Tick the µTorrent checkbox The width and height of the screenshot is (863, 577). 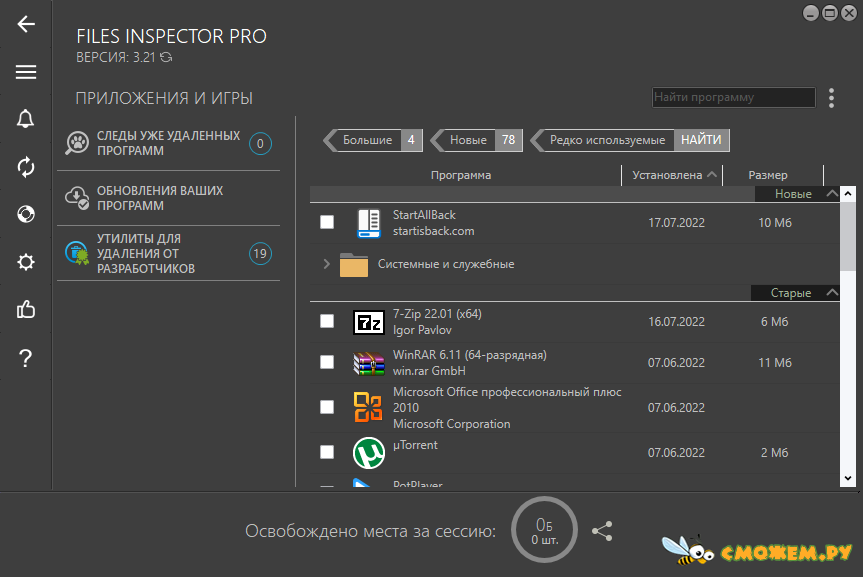pos(327,452)
